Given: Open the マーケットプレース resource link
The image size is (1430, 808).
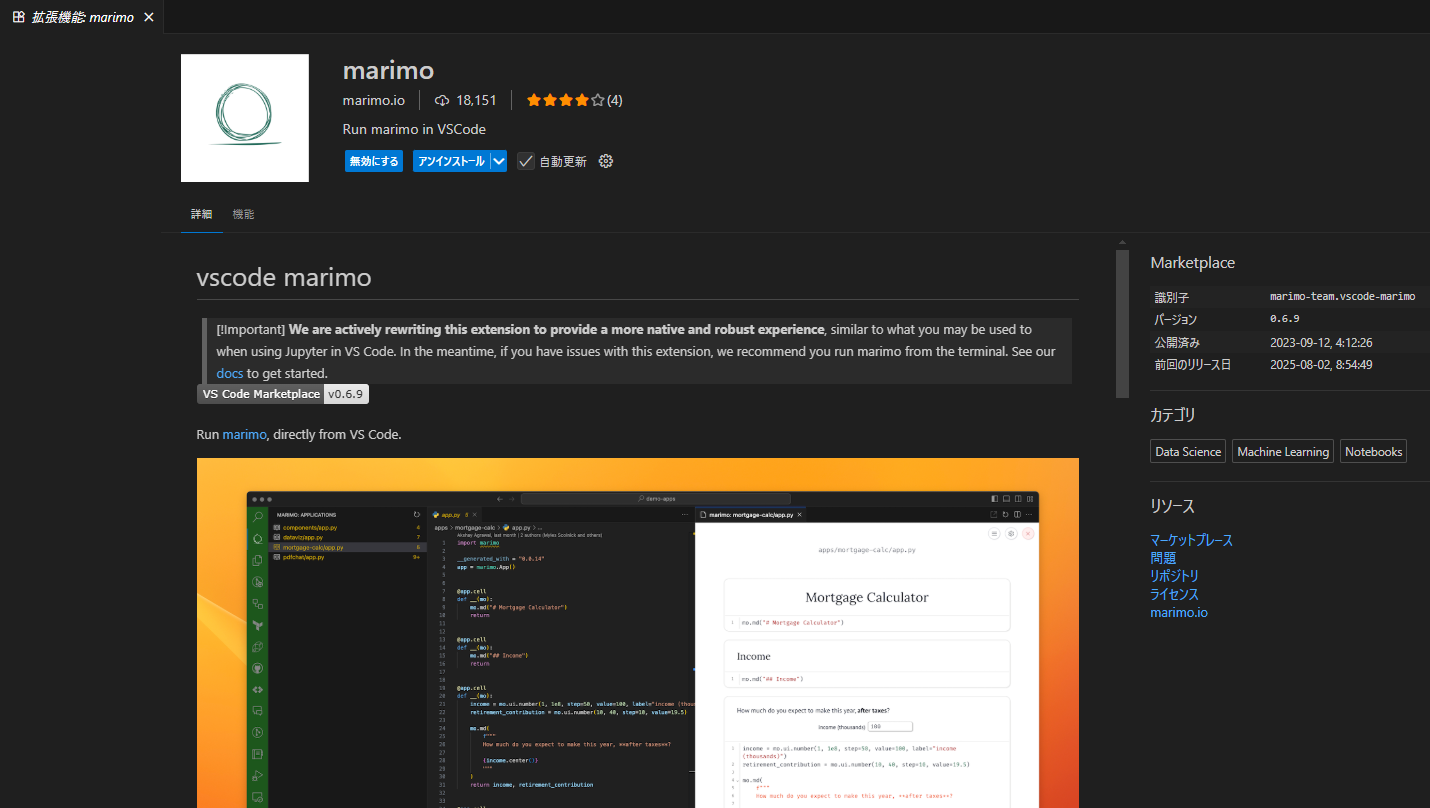Looking at the screenshot, I should click(1191, 540).
